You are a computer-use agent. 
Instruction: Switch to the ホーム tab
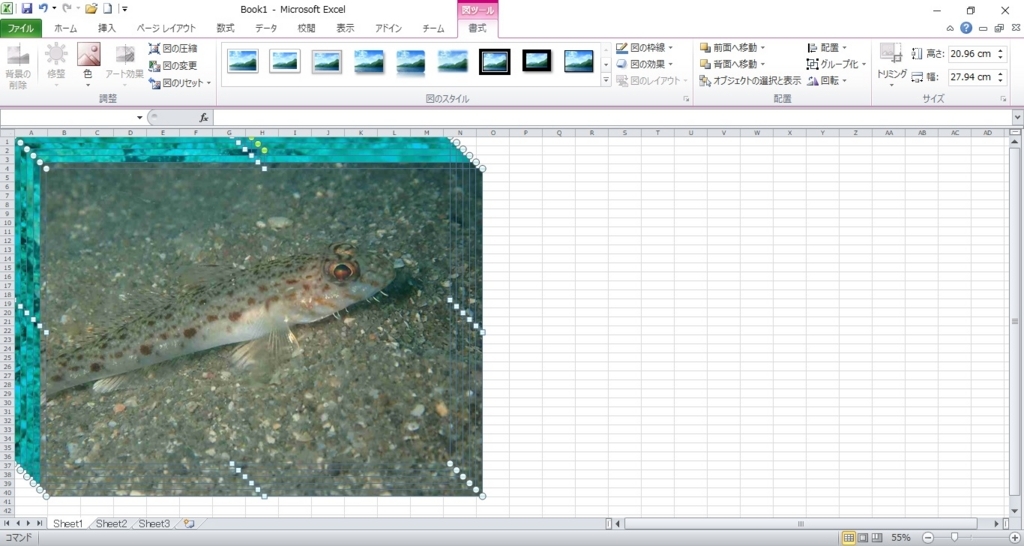[65, 28]
